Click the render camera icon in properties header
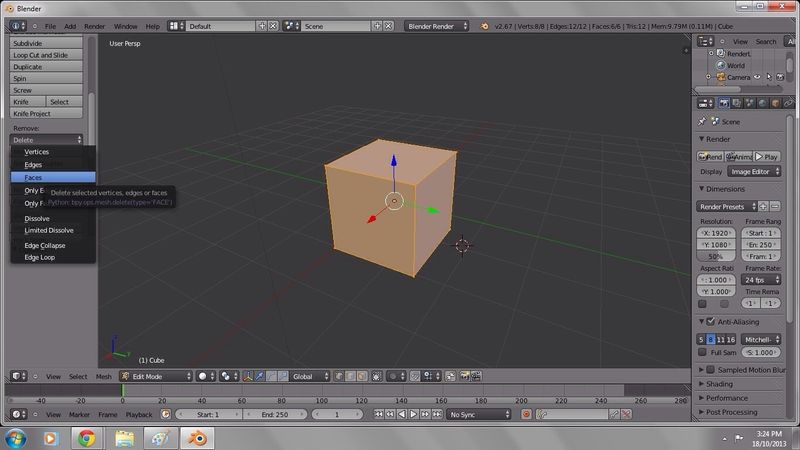800x450 pixels. click(x=723, y=103)
